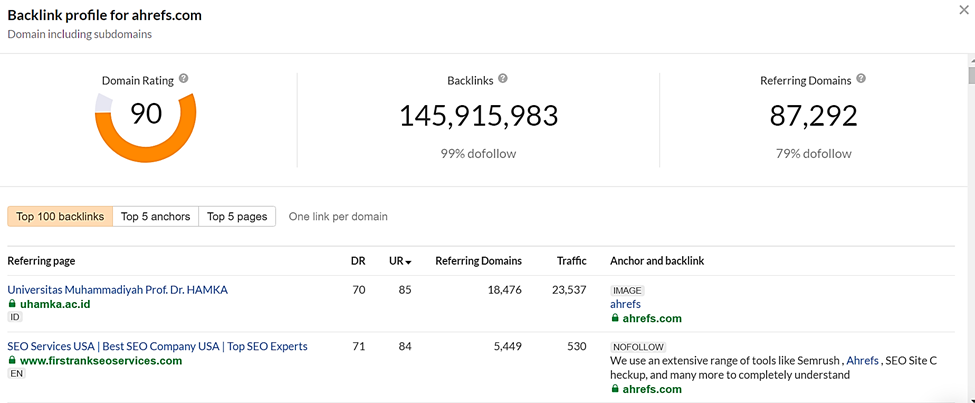Click the NOFOLLOW badge

pyautogui.click(x=638, y=347)
